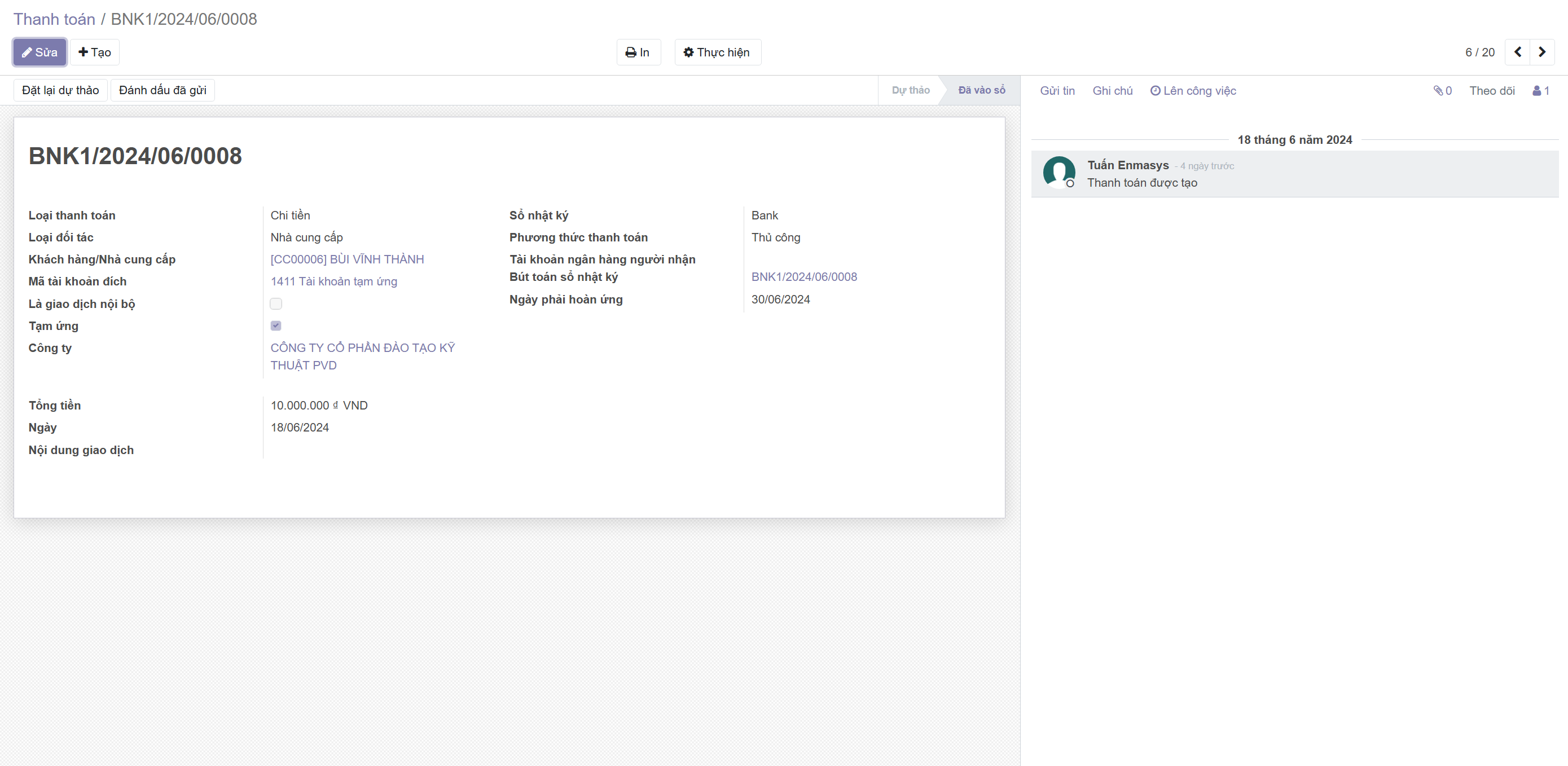Select Đã vào sổ status stage
The width and height of the screenshot is (1568, 766).
981,90
